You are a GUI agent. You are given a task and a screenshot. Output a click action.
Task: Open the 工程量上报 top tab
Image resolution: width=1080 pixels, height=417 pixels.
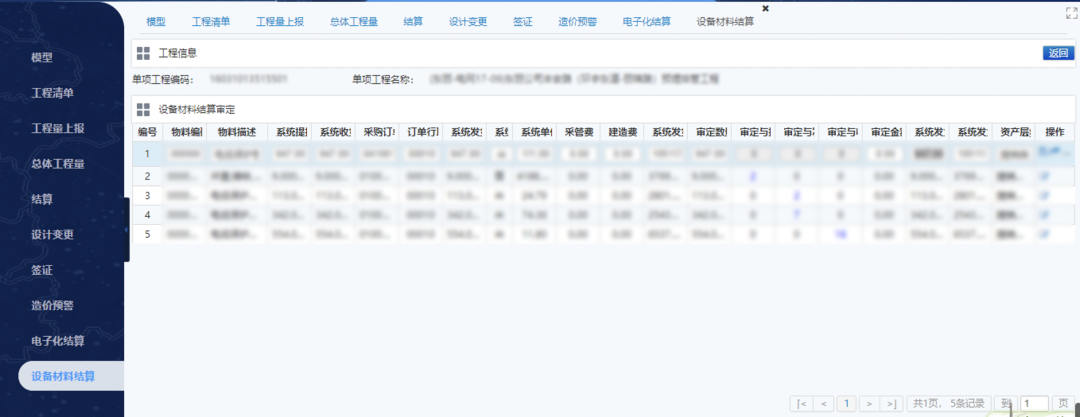coord(280,21)
